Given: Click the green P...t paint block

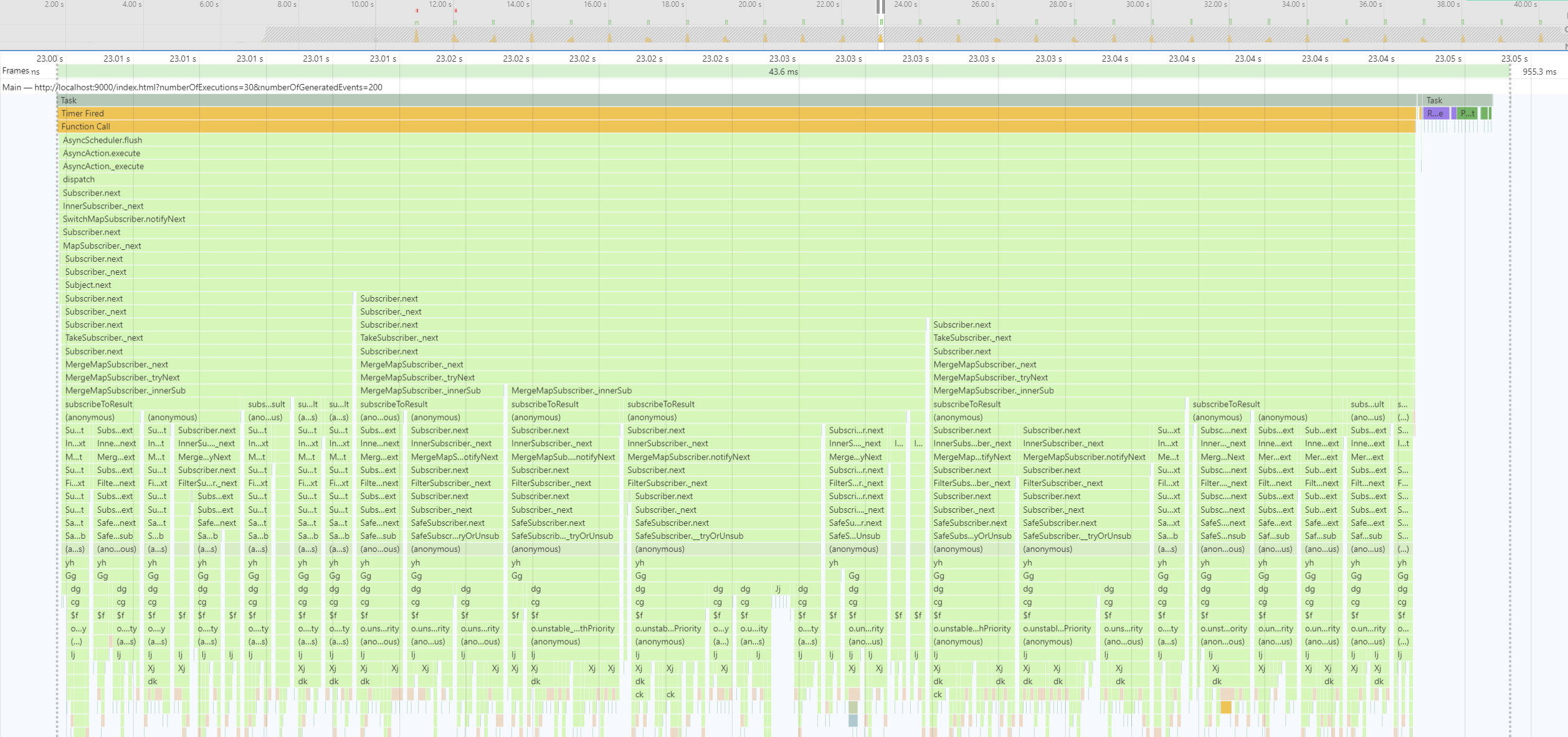Looking at the screenshot, I should click(1468, 113).
